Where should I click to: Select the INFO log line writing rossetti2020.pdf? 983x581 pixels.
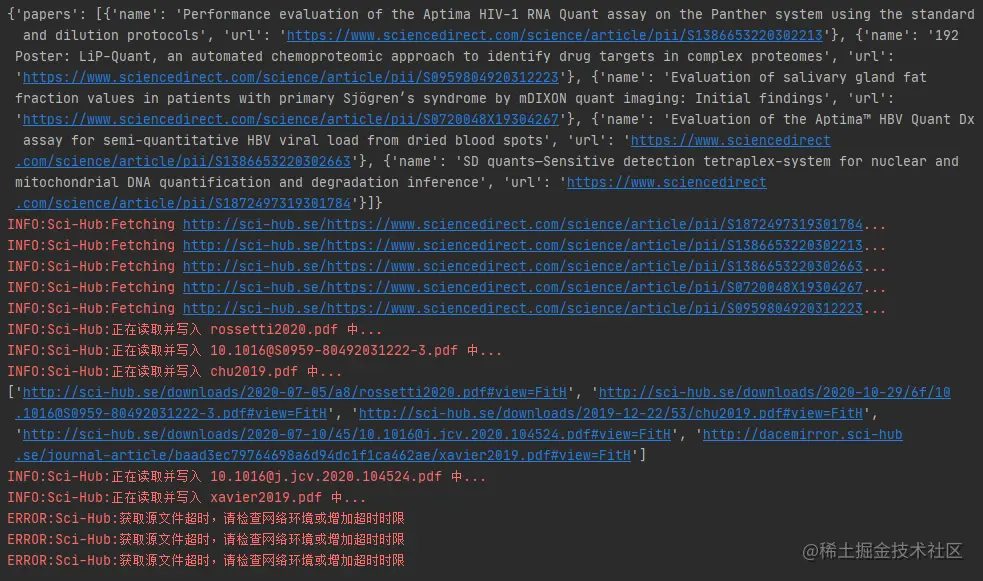(195, 330)
